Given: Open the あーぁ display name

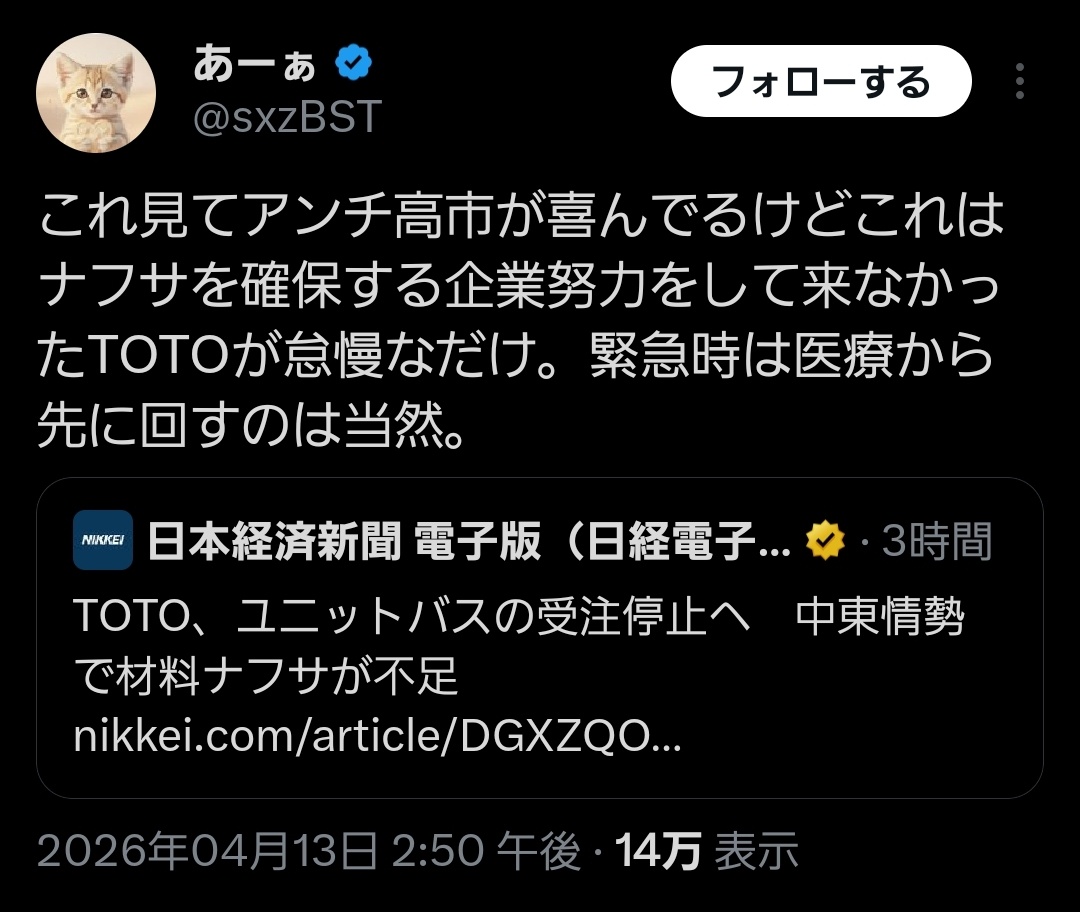Looking at the screenshot, I should click(x=254, y=63).
